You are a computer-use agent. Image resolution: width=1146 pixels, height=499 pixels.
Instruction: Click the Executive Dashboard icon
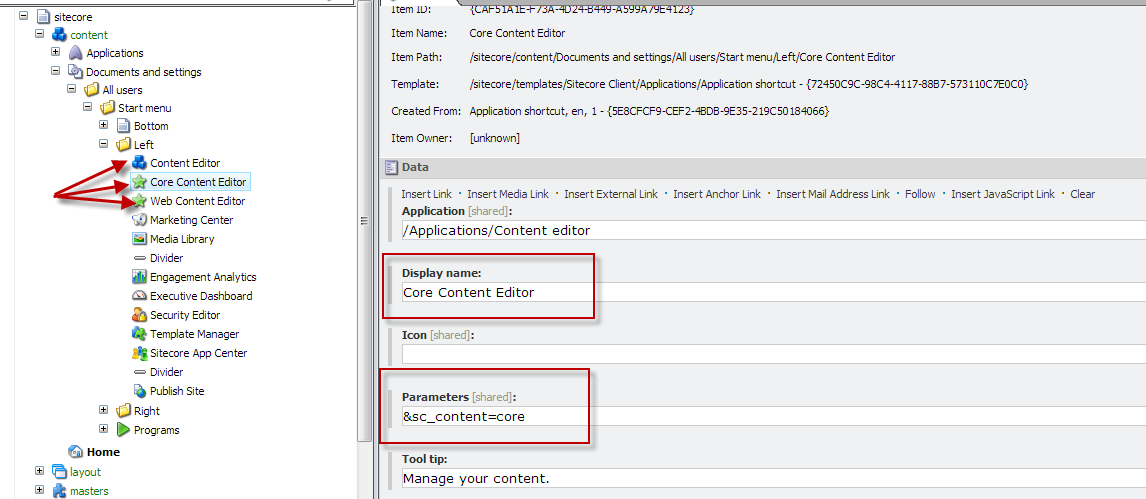pyautogui.click(x=140, y=296)
